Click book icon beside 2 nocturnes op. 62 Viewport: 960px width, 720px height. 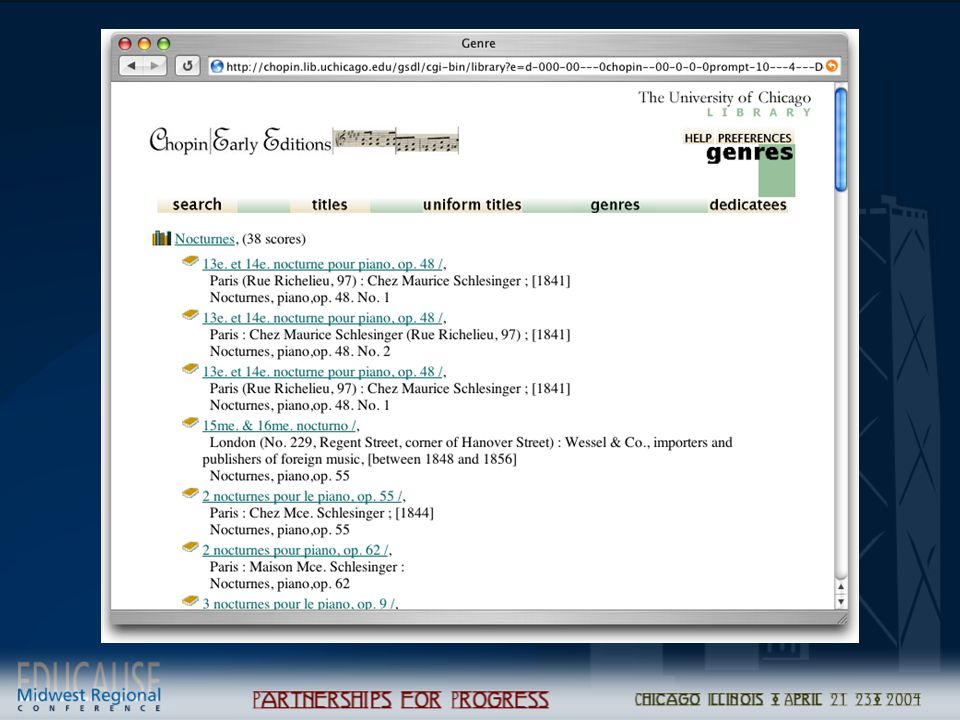190,547
